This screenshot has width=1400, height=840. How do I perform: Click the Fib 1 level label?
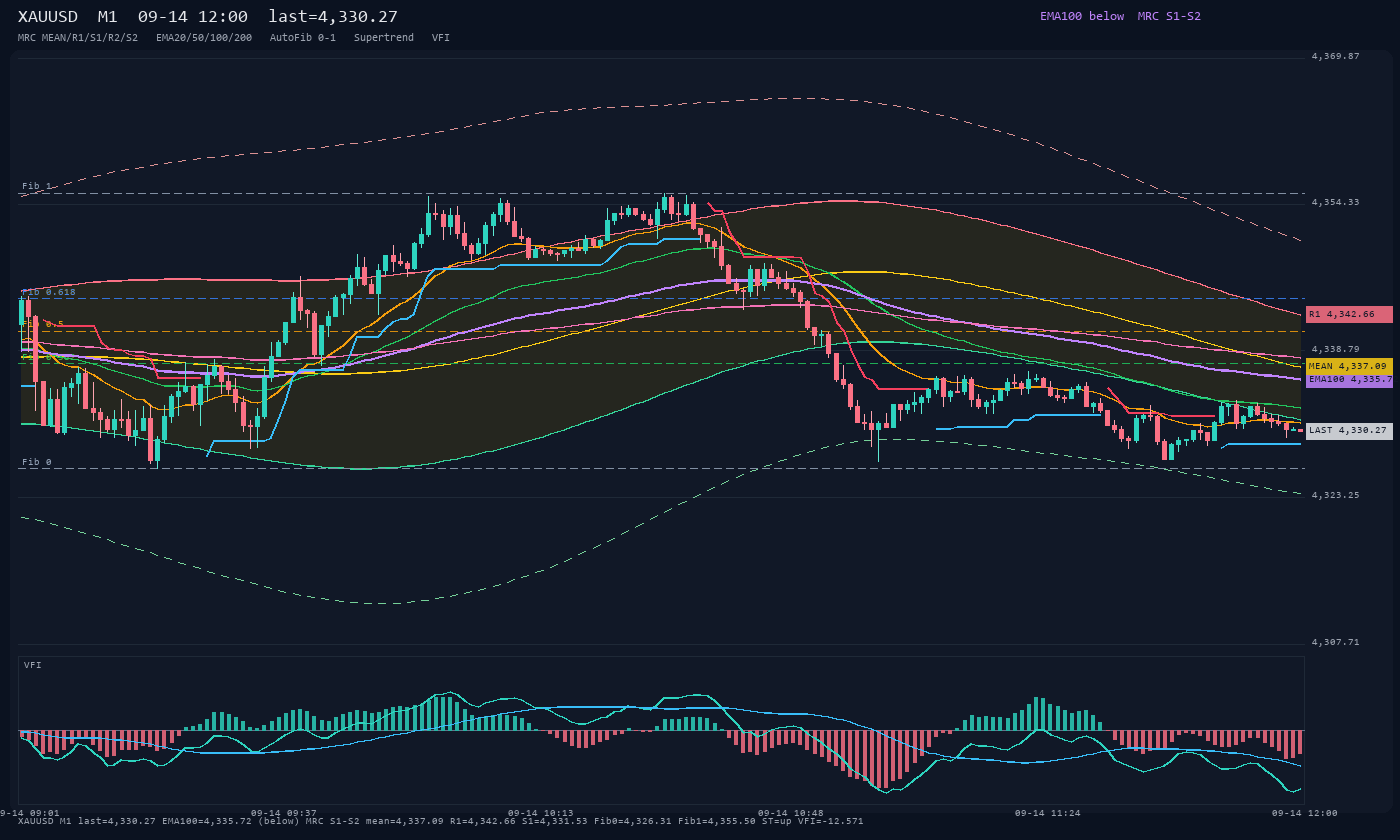point(37,186)
